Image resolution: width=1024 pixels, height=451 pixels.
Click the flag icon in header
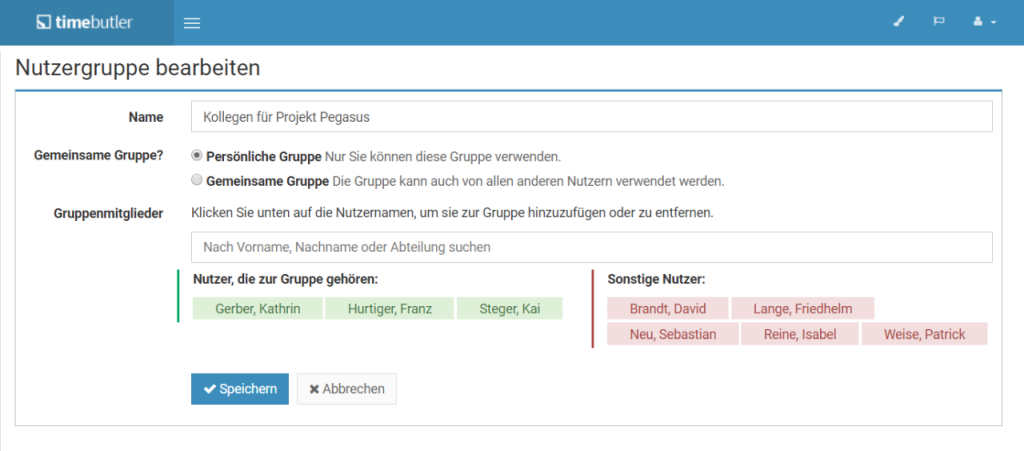click(939, 22)
